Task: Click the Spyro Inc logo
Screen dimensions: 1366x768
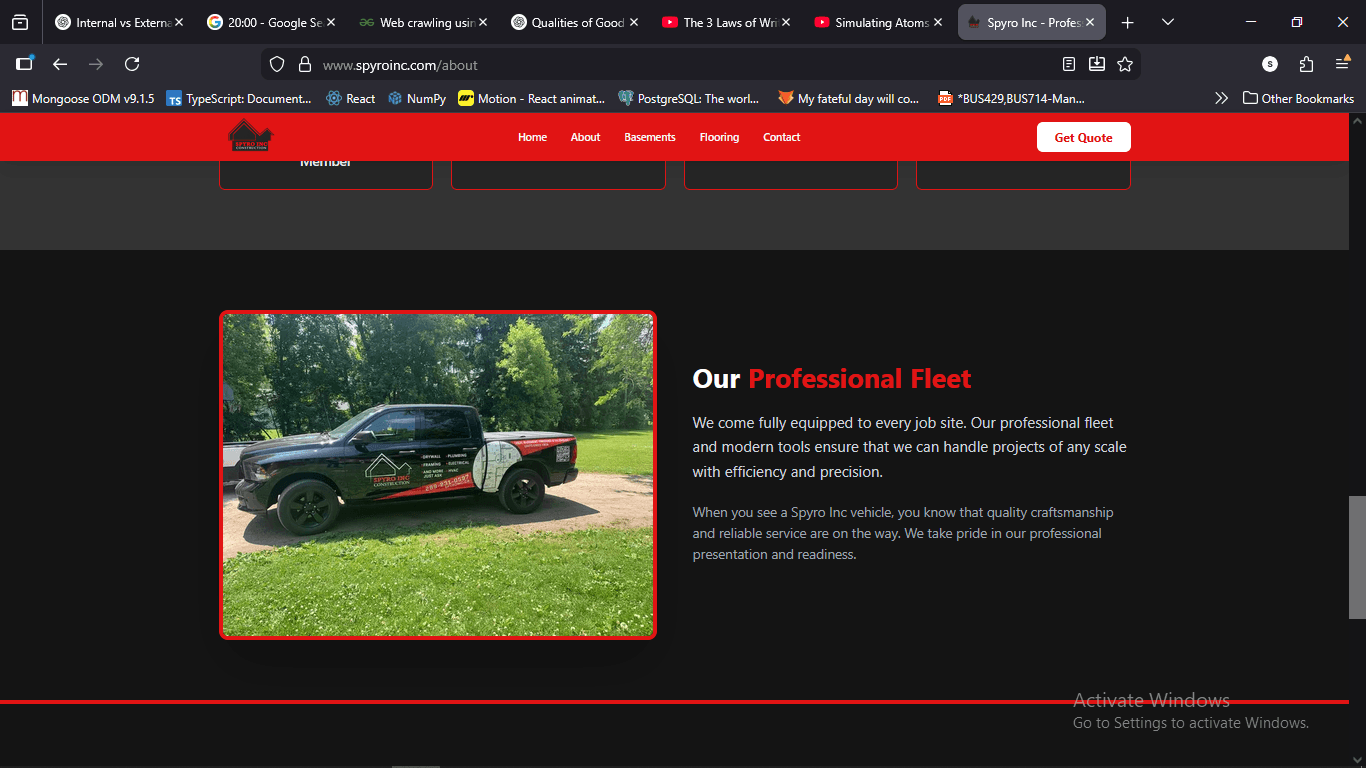Action: tap(250, 136)
